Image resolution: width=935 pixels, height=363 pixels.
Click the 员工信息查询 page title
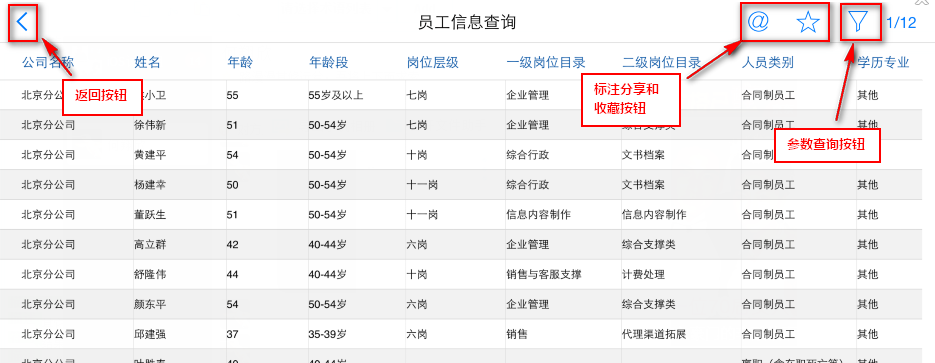click(467, 23)
